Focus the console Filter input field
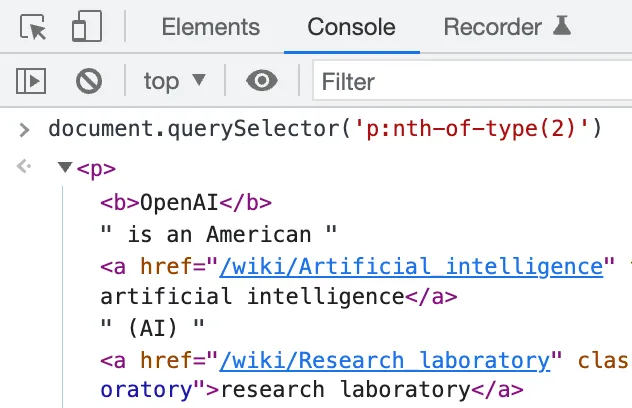The height and width of the screenshot is (408, 632). [472, 81]
